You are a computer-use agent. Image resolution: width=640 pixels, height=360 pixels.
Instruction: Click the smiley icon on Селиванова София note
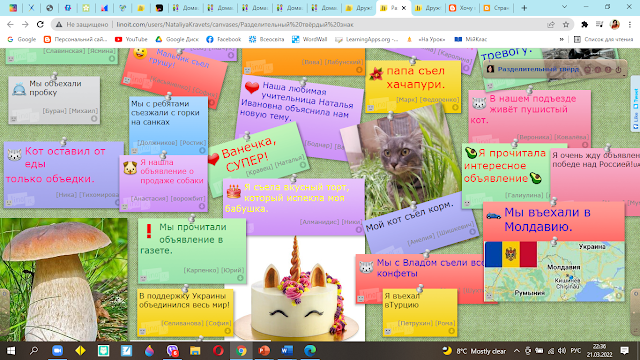coord(142,331)
